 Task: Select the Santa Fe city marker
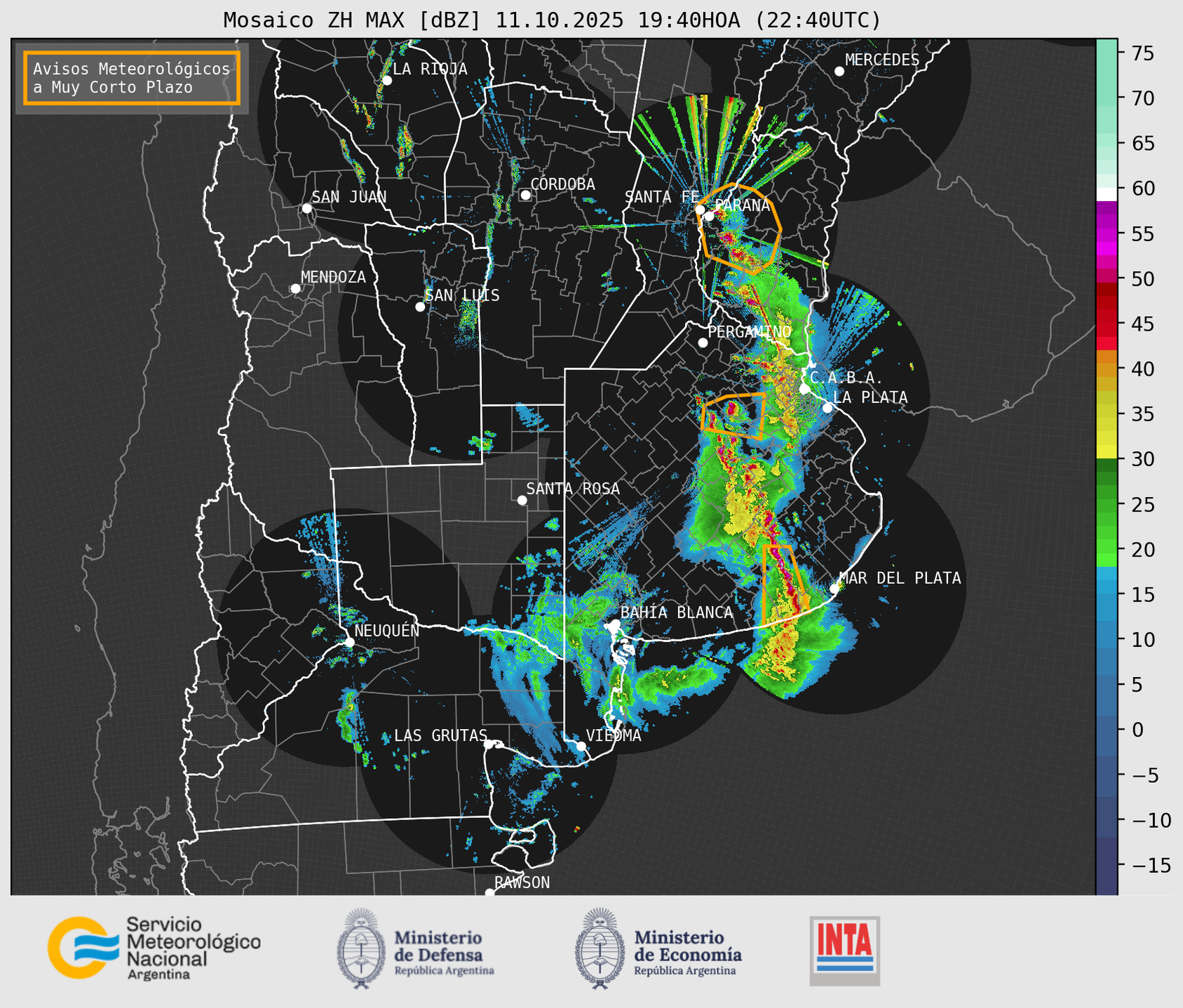point(700,209)
